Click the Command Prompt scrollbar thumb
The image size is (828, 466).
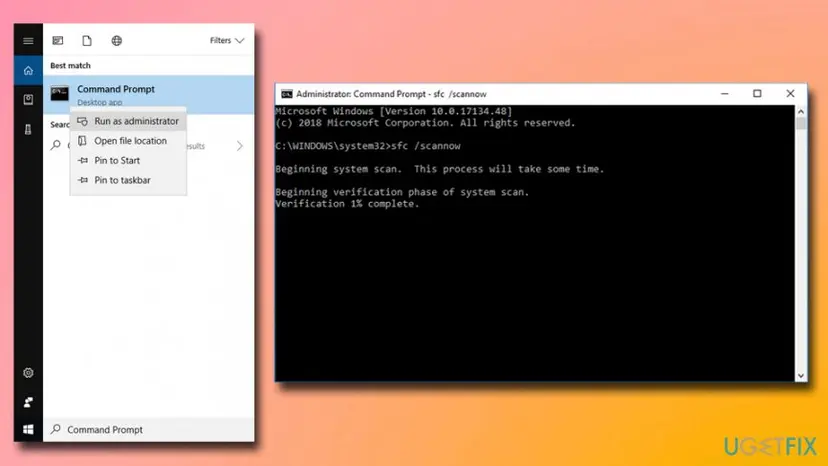coord(801,123)
